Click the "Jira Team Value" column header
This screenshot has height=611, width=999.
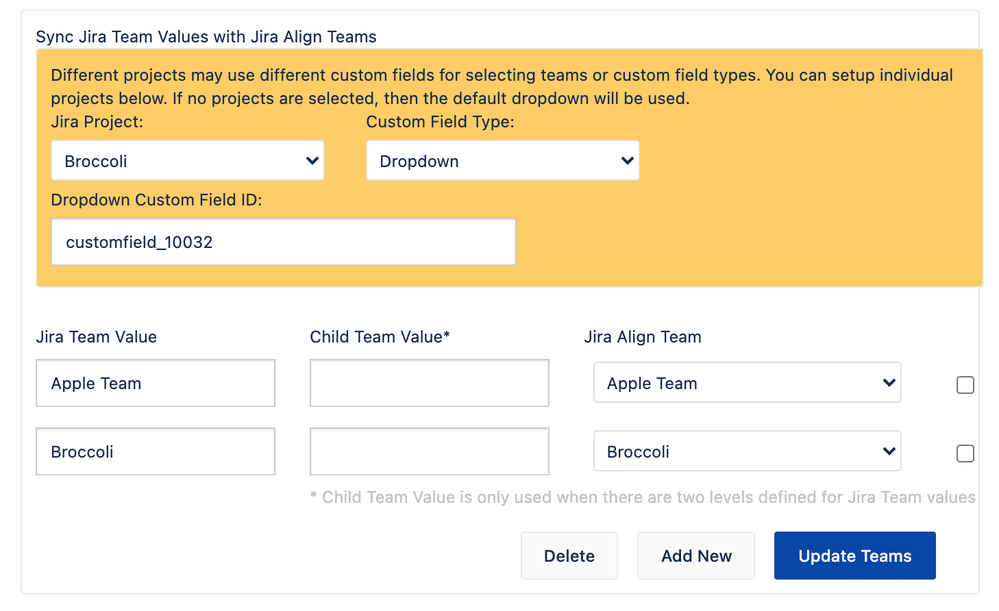(x=96, y=337)
